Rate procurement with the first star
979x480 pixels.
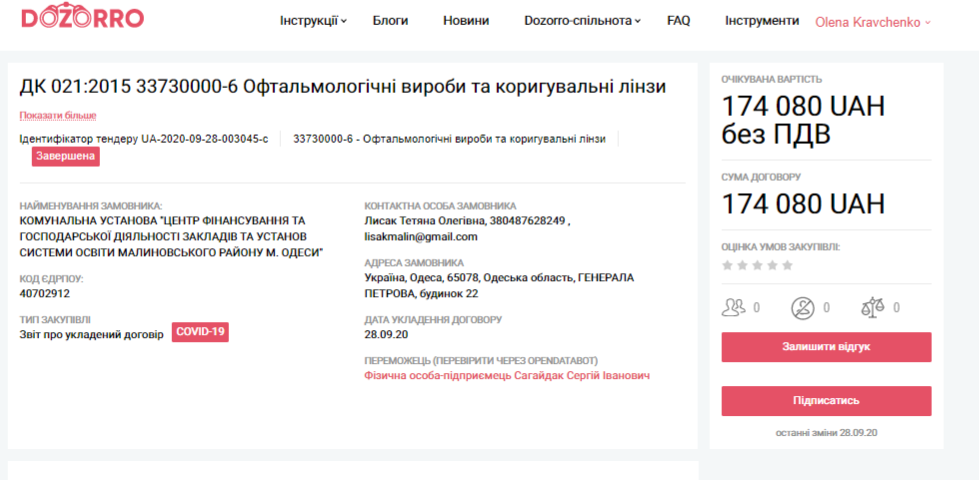727,265
